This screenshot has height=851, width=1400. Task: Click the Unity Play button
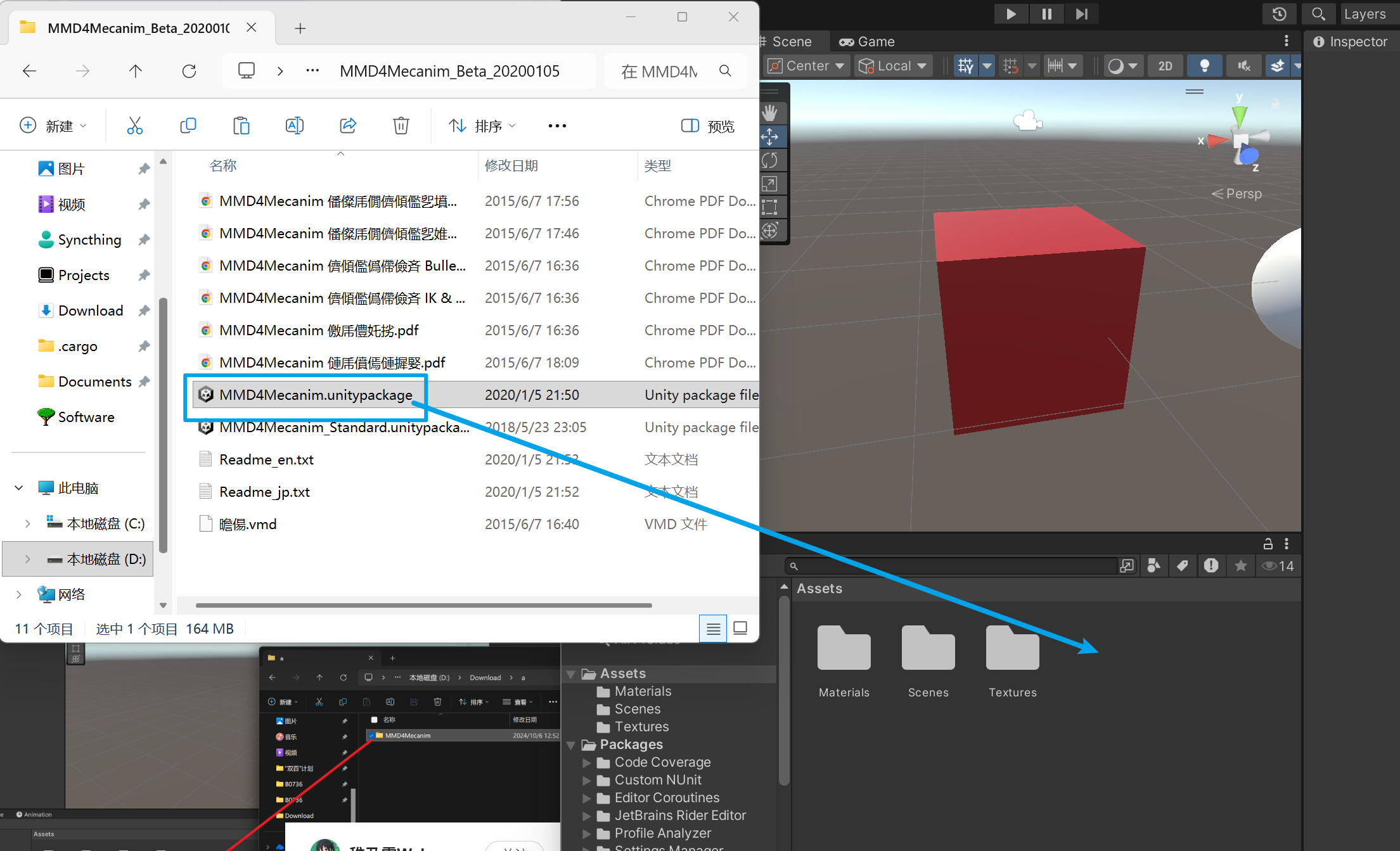(1011, 14)
